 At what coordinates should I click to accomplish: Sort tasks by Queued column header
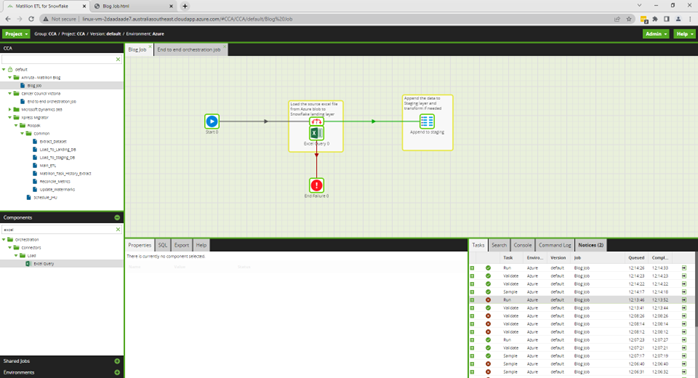point(636,258)
